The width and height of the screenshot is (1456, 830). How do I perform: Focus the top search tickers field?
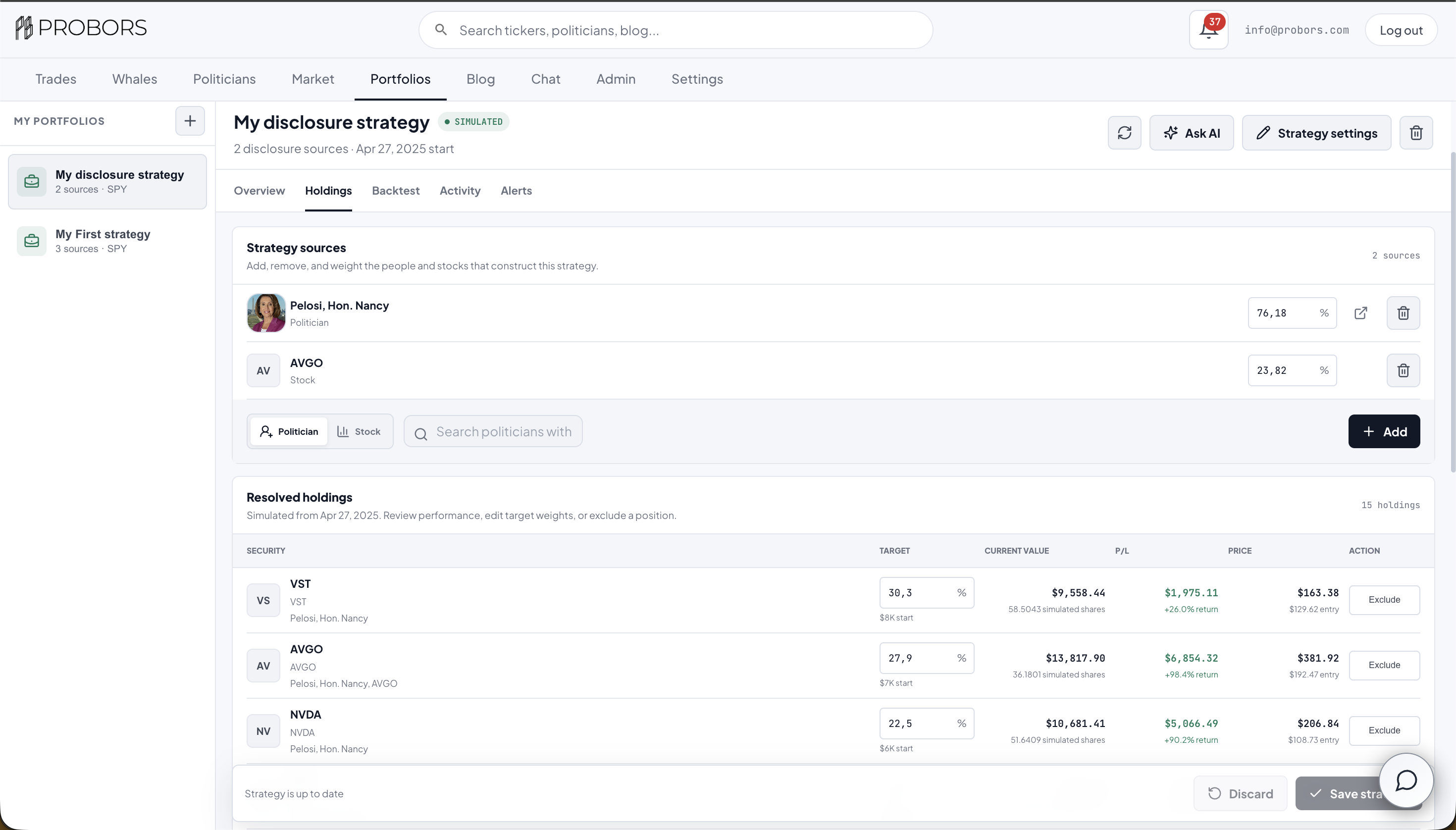[x=676, y=30]
